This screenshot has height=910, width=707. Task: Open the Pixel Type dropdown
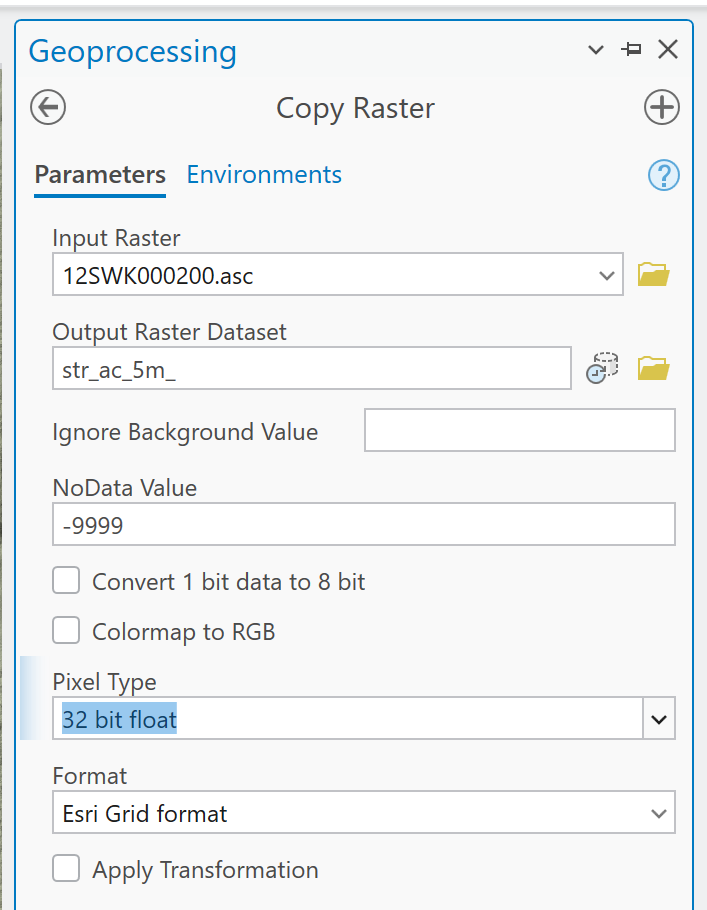[660, 718]
